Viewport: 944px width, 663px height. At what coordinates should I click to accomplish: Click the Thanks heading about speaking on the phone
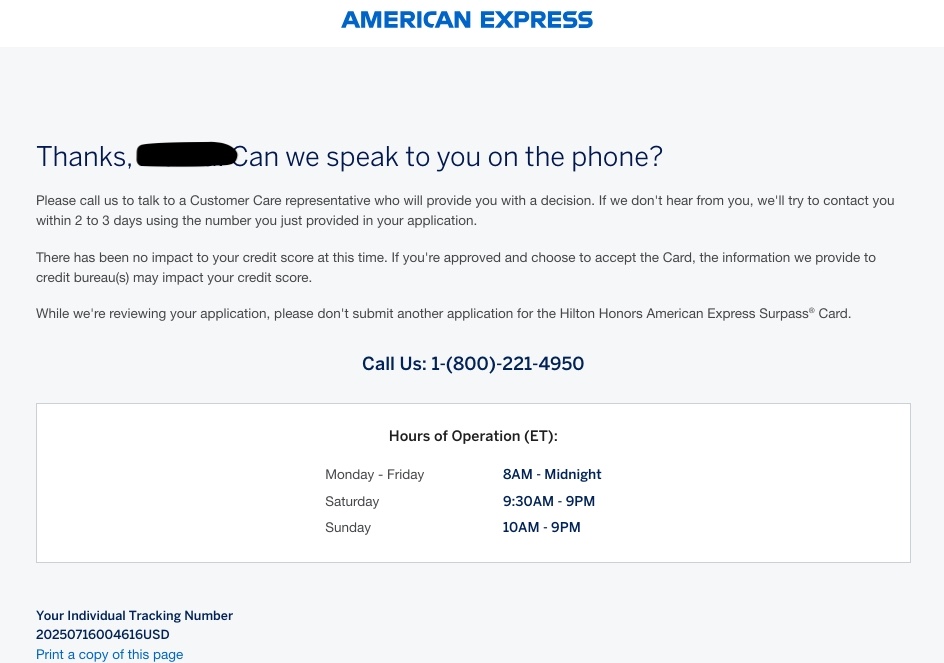349,157
